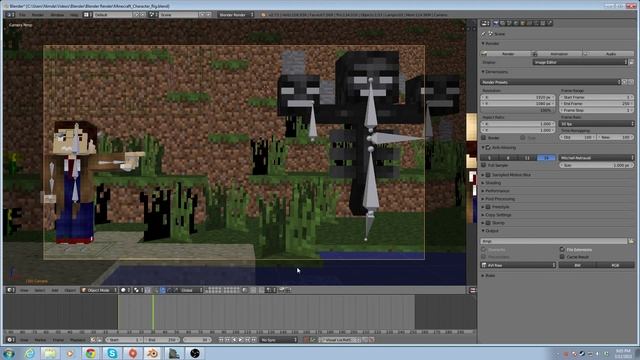Click the auto-keying record button

click(306, 340)
